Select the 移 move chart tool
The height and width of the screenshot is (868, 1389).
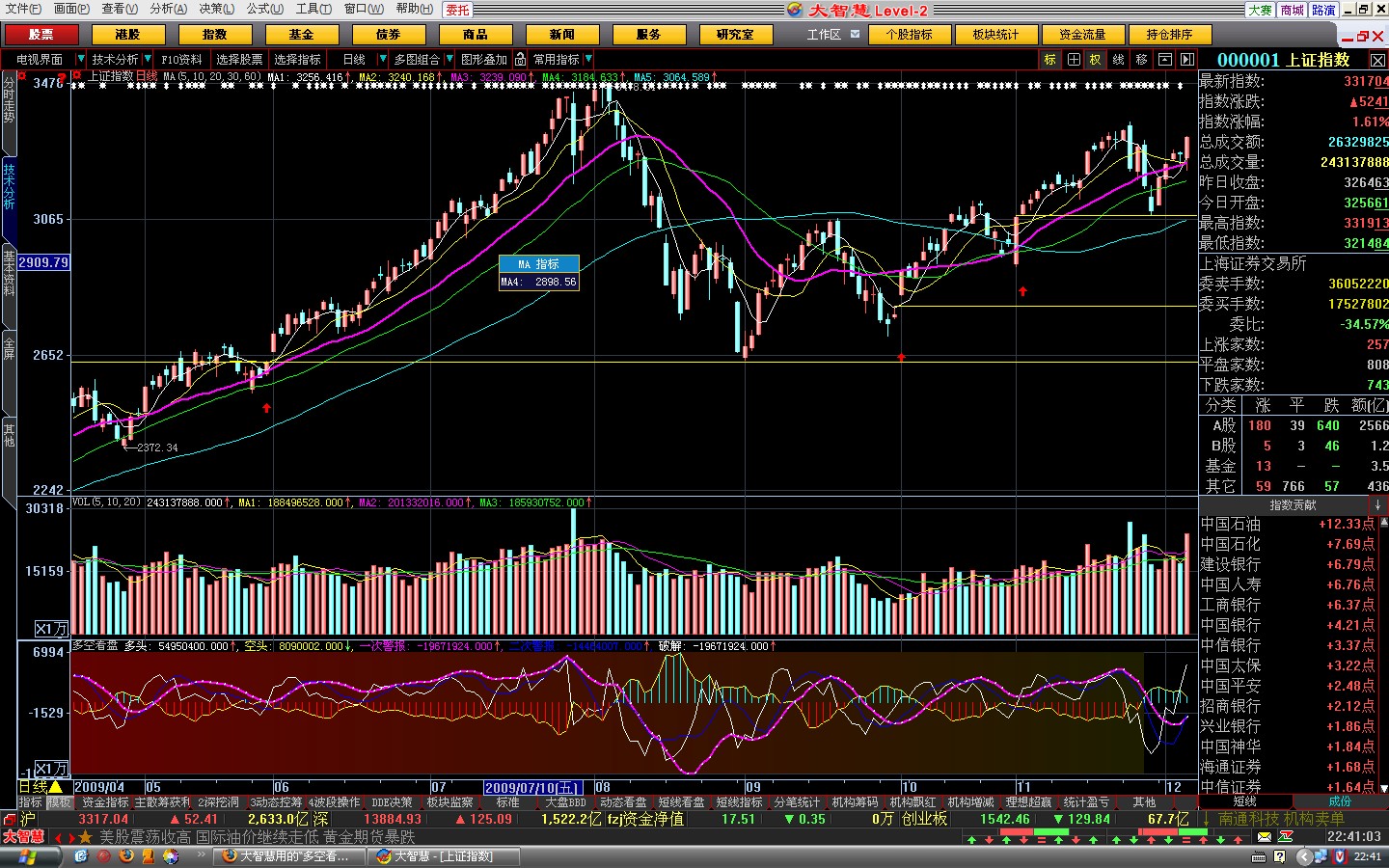point(1142,60)
